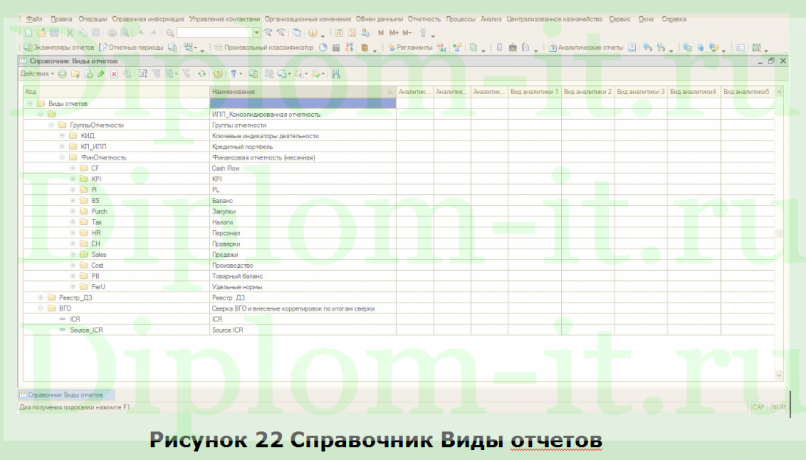Collapse the ФинОтчетность folder
Image resolution: width=806 pixels, height=460 pixels.
coord(62,157)
